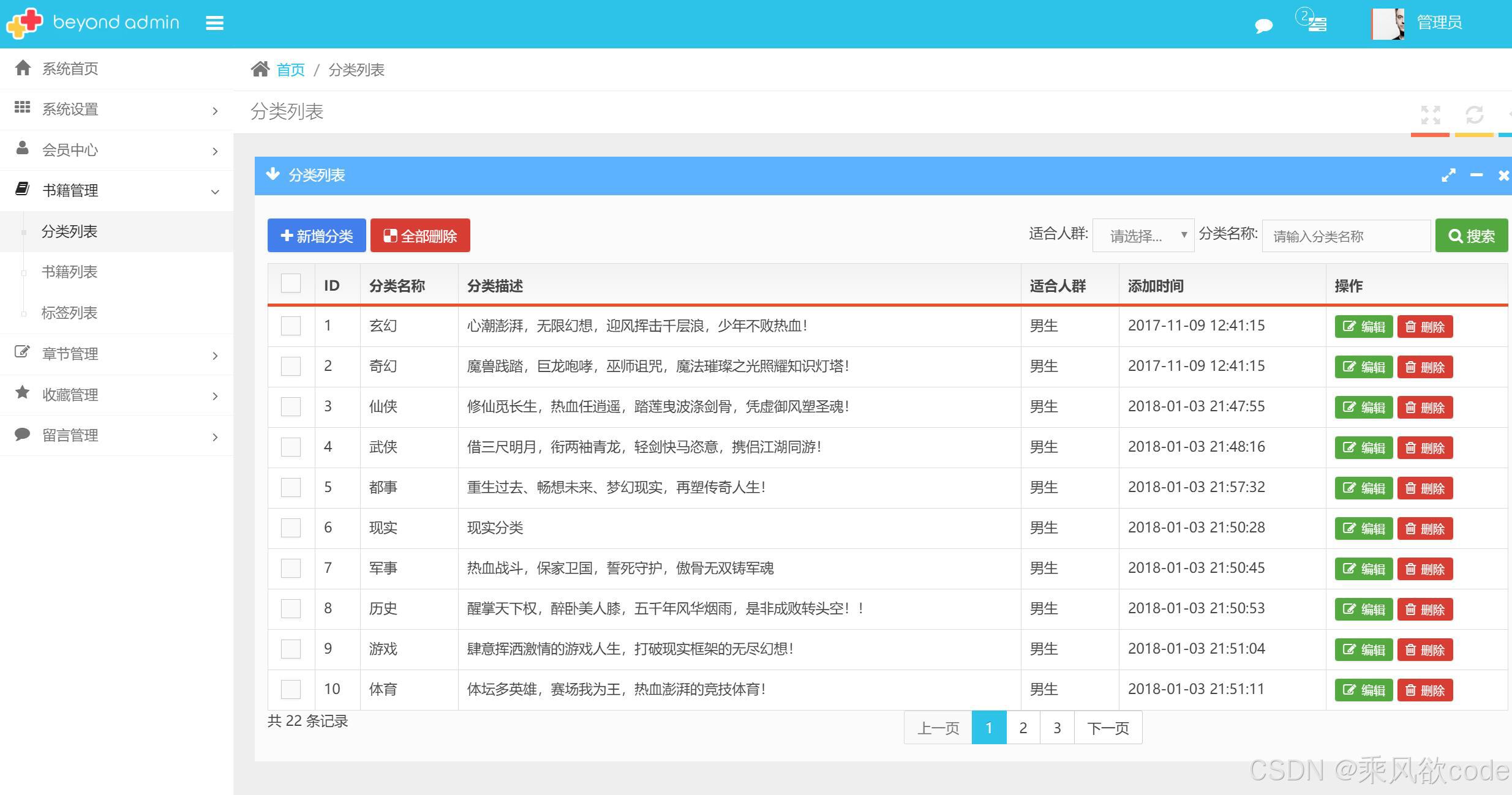Viewport: 1512px width, 795px height.
Task: Open 书籍列表 in the sidebar
Action: pos(69,272)
